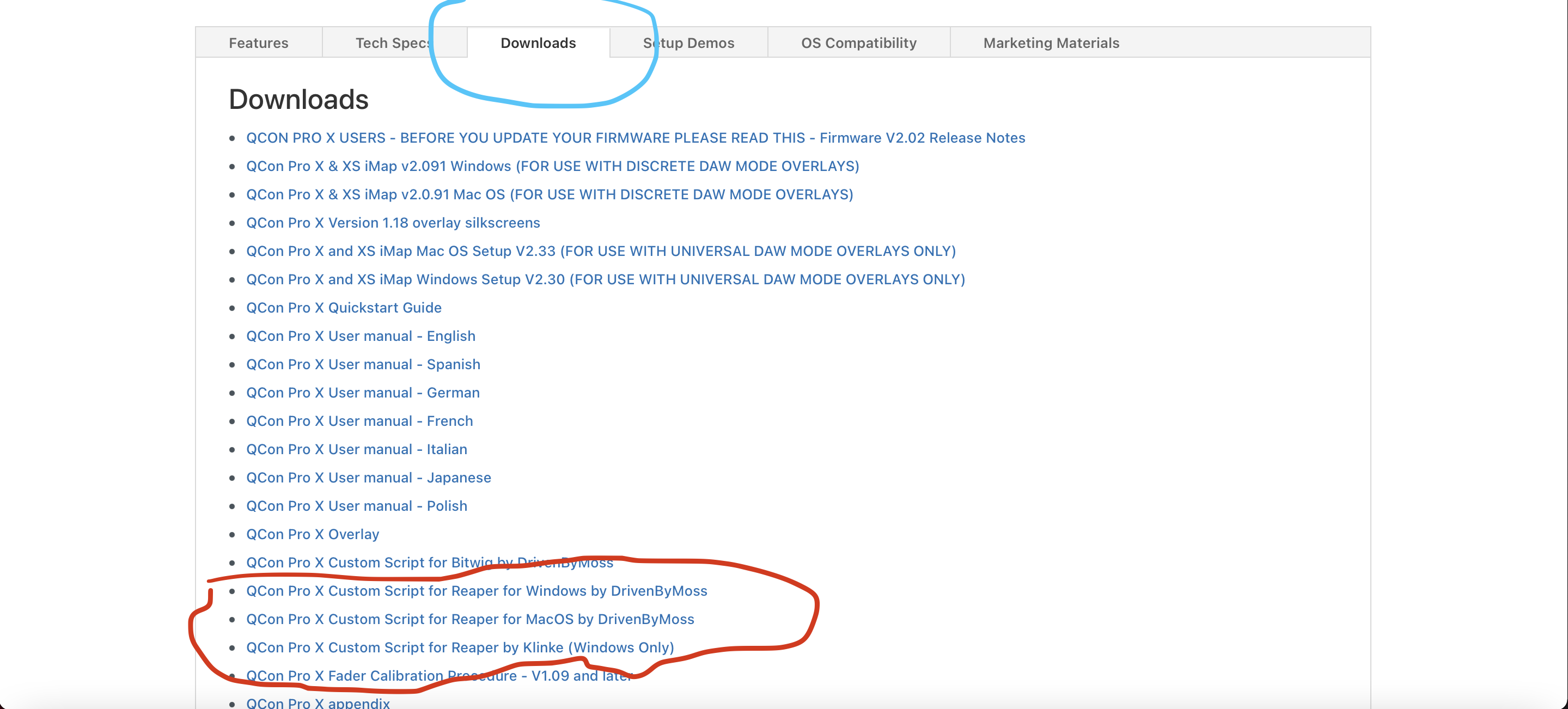Download iMap Mac OS Setup V2.33

tap(601, 250)
